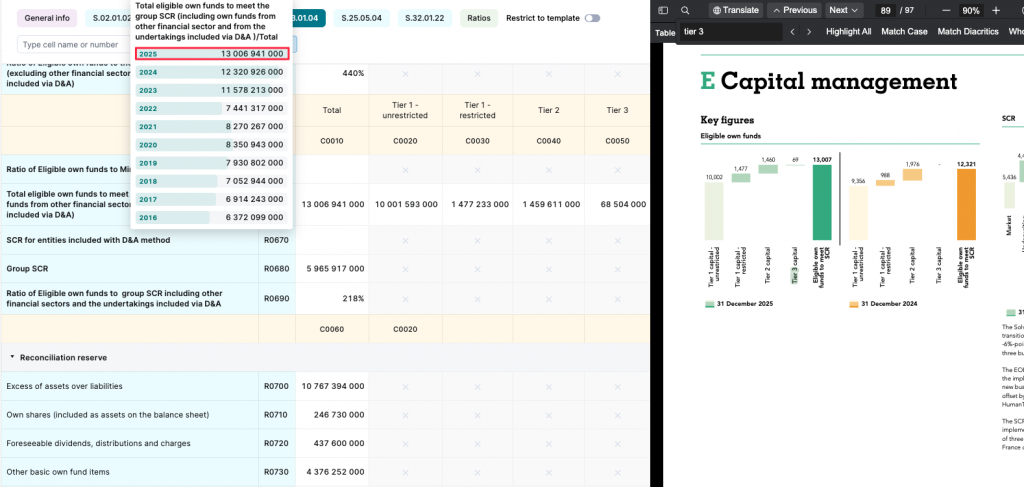Toggle the Highlight All option
This screenshot has width=1024, height=487.
pyautogui.click(x=848, y=32)
